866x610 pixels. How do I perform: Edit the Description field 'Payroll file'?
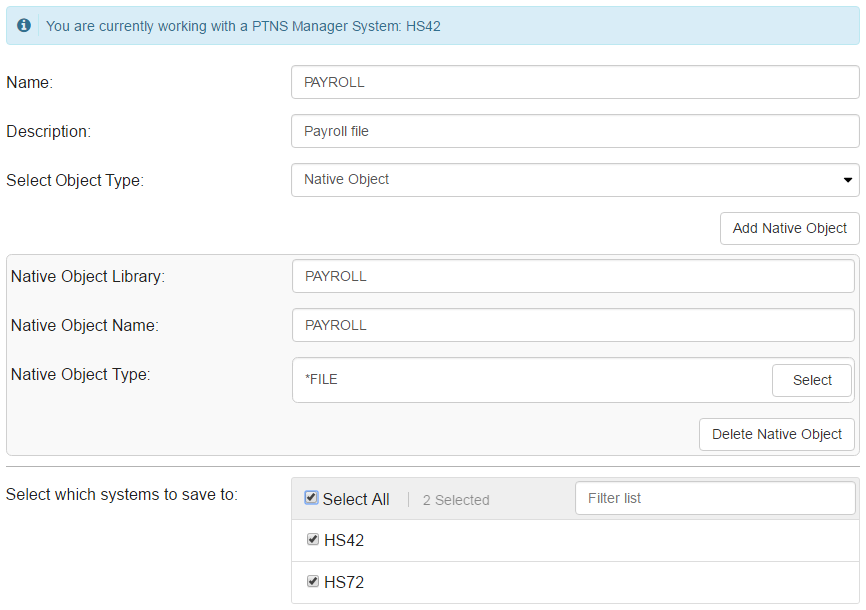(x=574, y=131)
